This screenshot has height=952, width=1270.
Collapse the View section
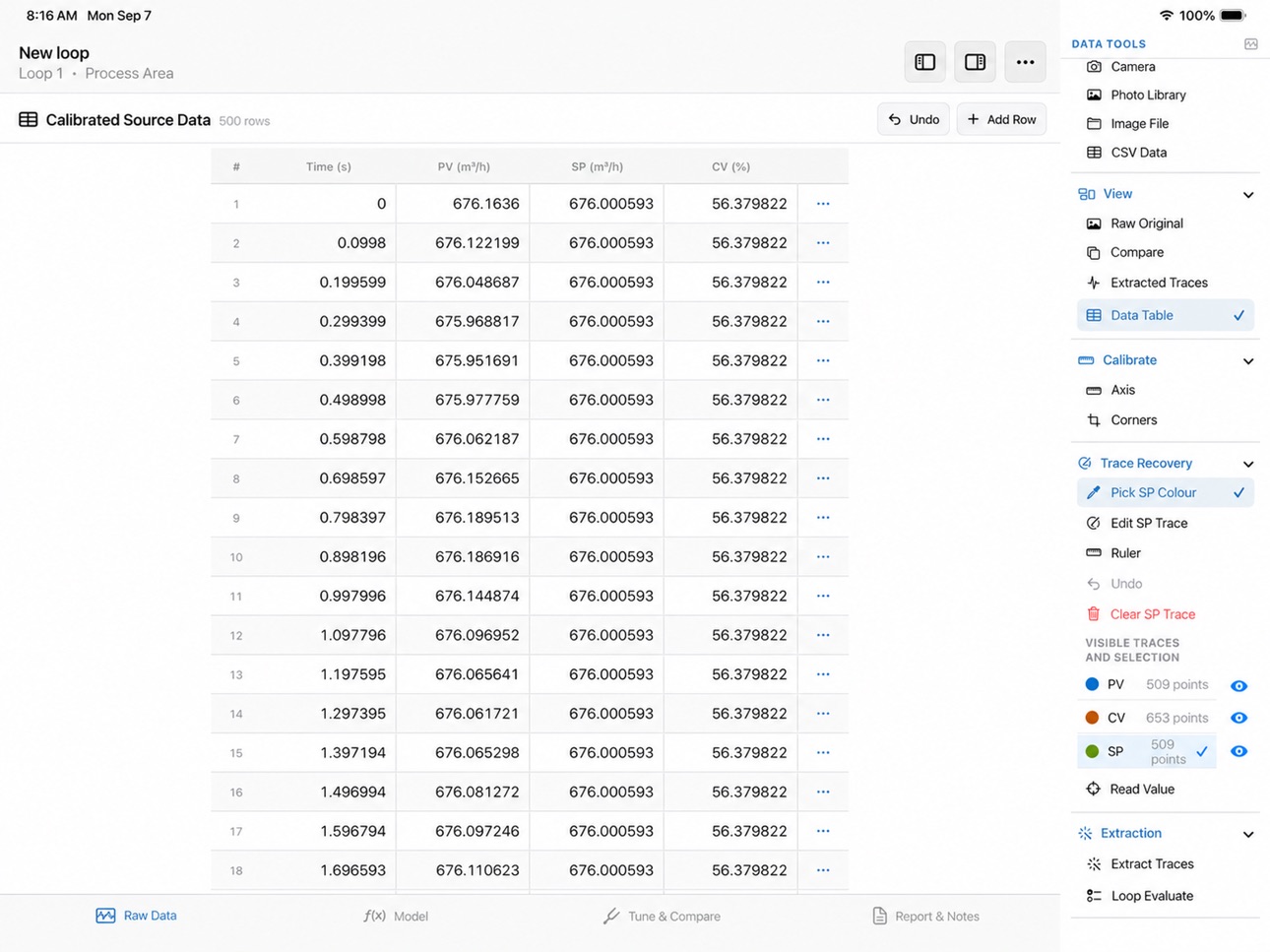1248,195
